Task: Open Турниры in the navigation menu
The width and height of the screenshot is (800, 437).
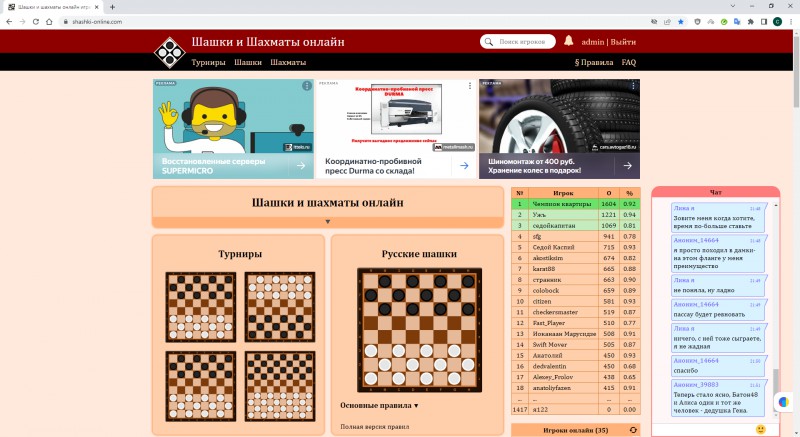Action: [208, 62]
